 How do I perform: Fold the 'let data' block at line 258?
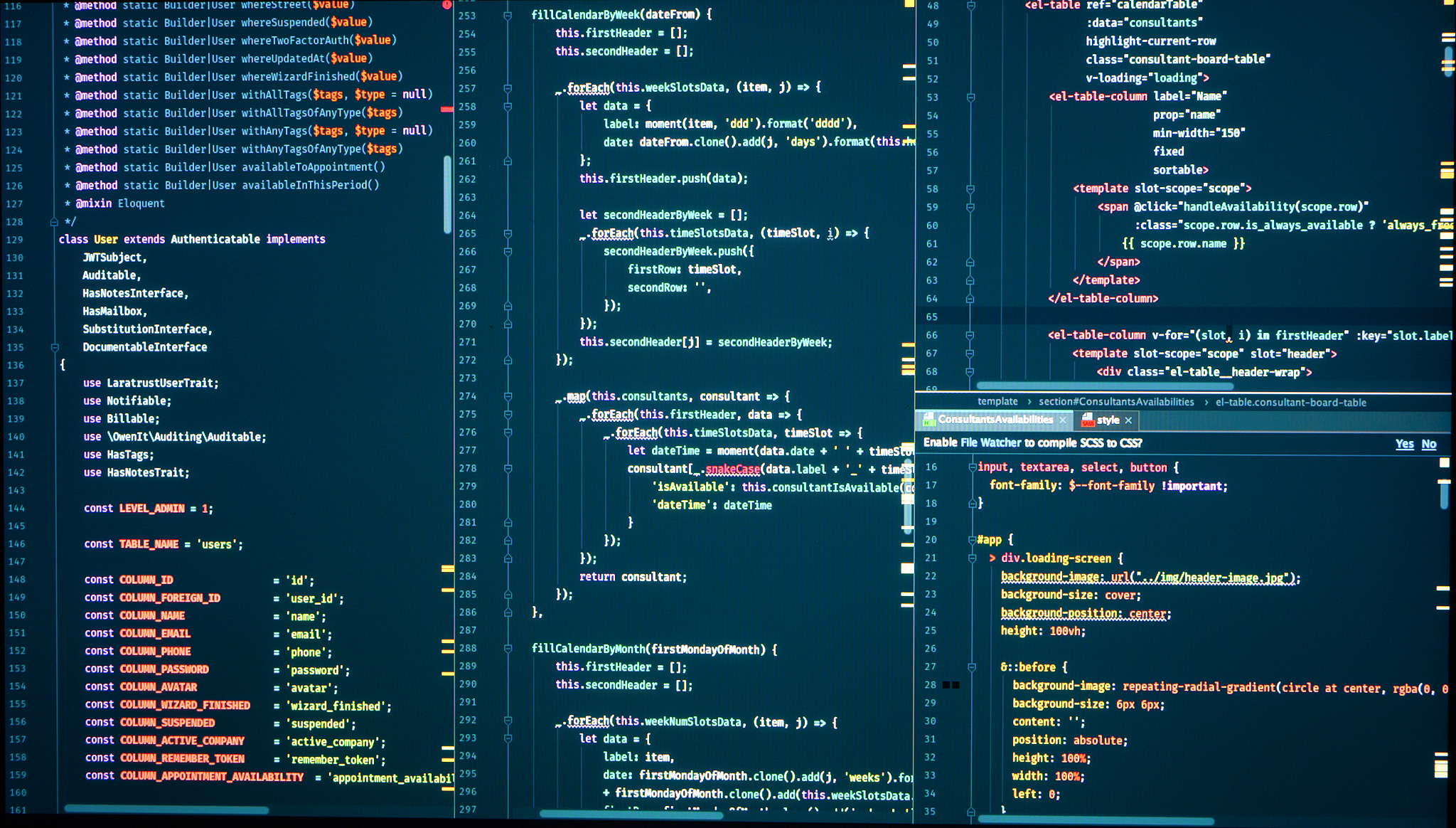(508, 107)
